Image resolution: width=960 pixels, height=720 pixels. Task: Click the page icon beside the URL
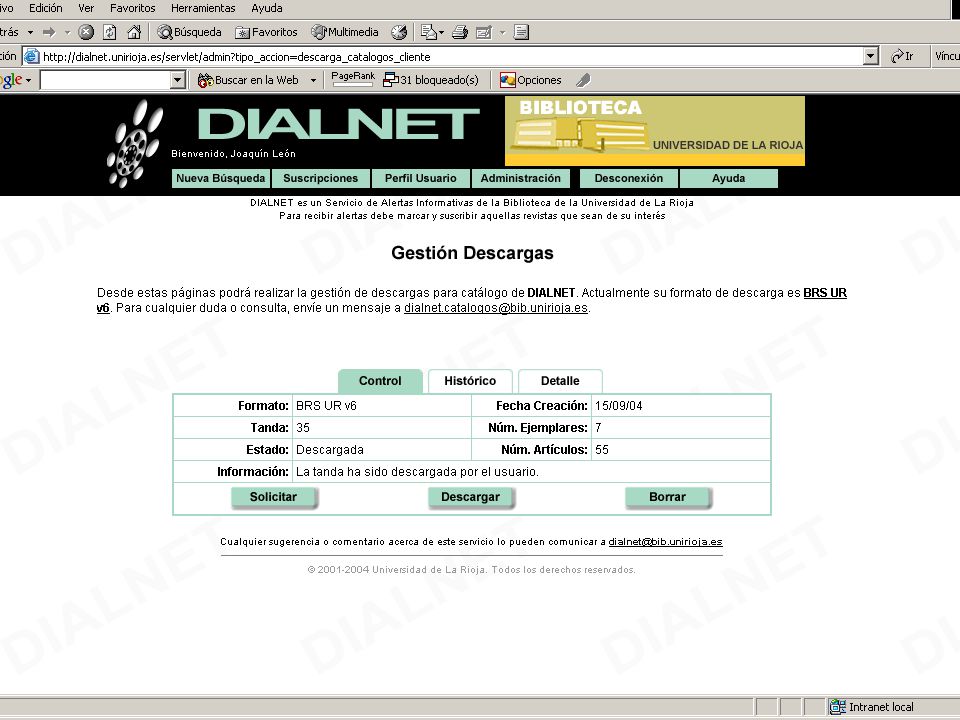point(32,57)
